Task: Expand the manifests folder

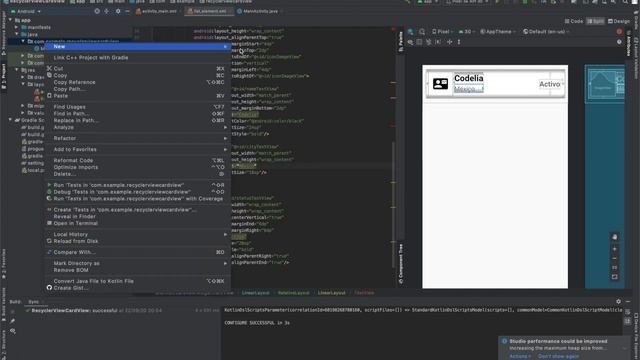Action: click(17, 27)
